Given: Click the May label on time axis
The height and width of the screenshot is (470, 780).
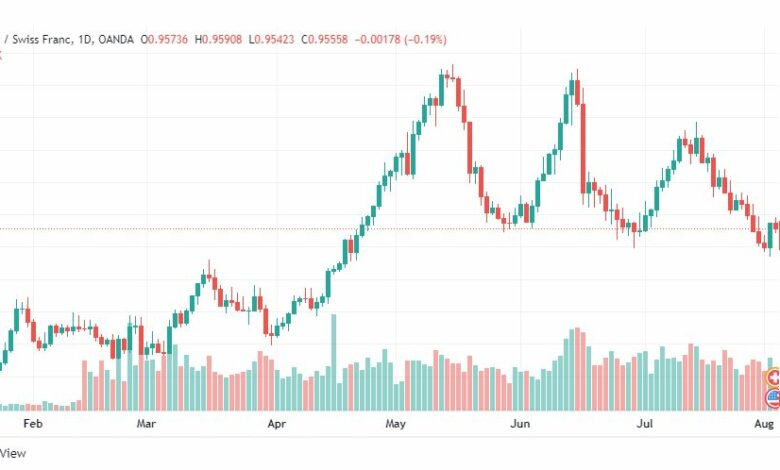Looking at the screenshot, I should 395,424.
